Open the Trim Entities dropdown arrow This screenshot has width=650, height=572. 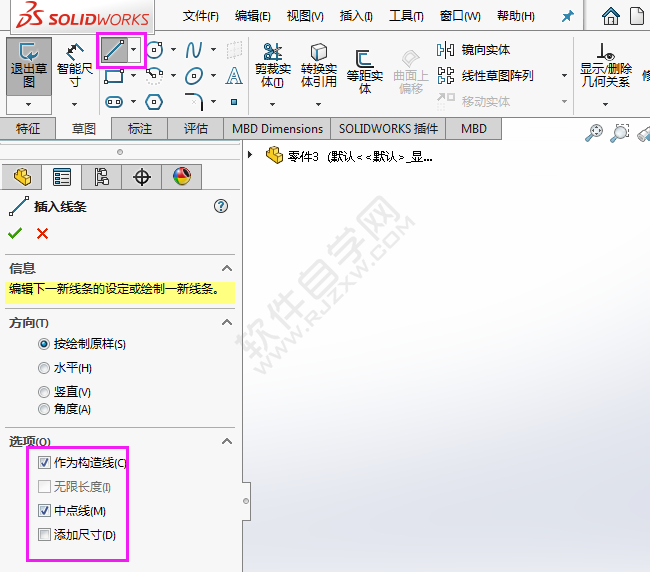(x=272, y=104)
